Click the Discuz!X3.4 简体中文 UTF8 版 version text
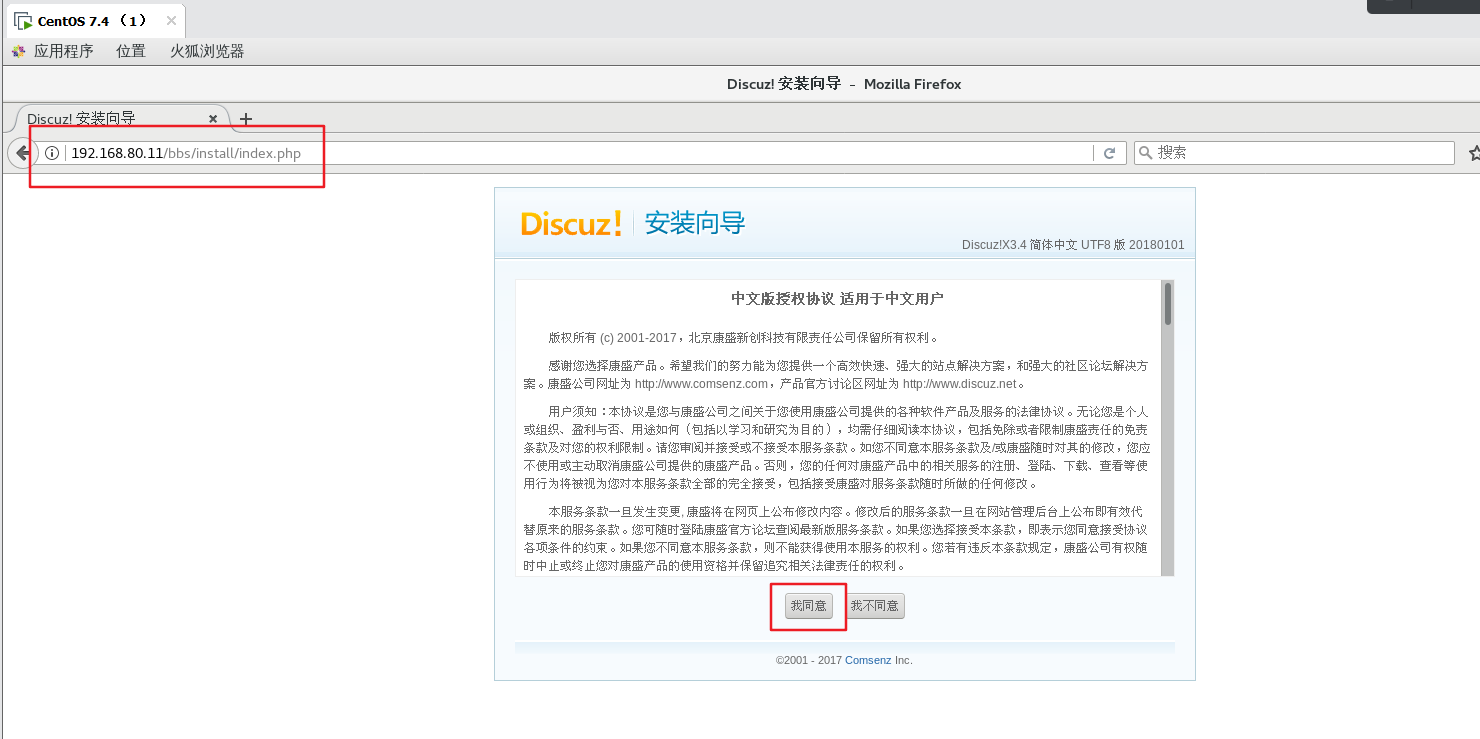Image resolution: width=1480 pixels, height=739 pixels. pos(1073,245)
